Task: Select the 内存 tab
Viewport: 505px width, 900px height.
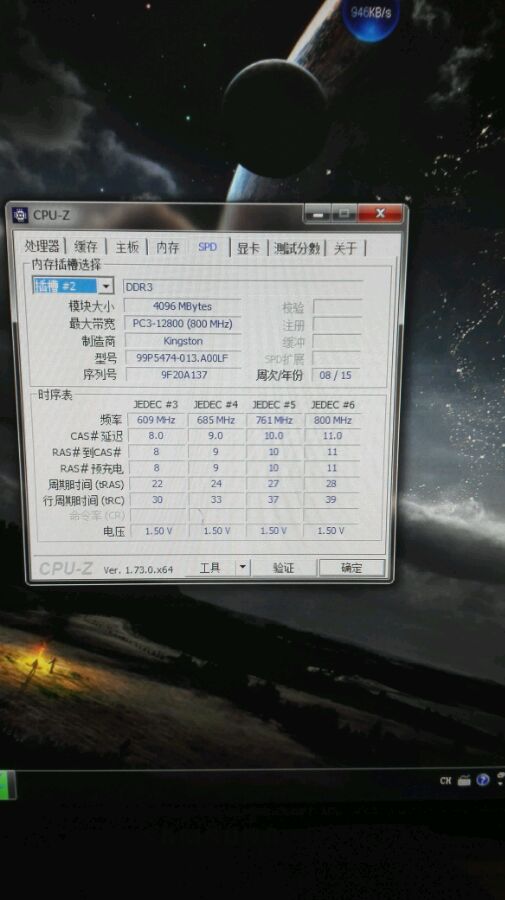Action: pyautogui.click(x=168, y=247)
